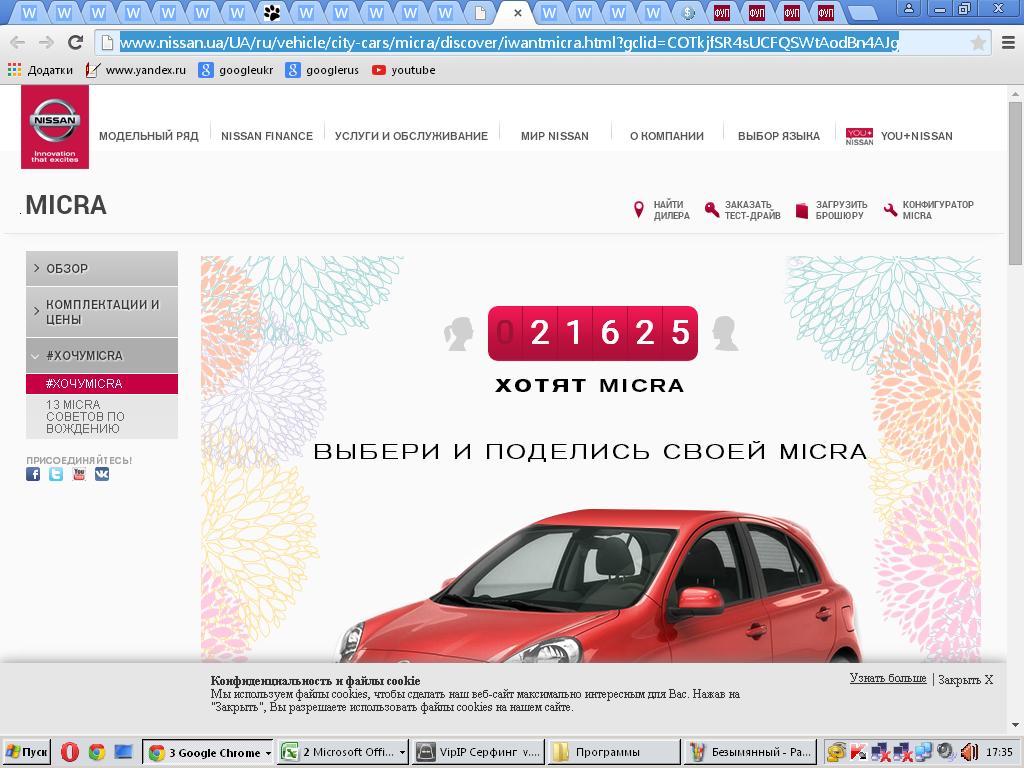Viewport: 1024px width, 768px height.
Task: Click the female silhouette icon beside the counter
Action: 458,334
